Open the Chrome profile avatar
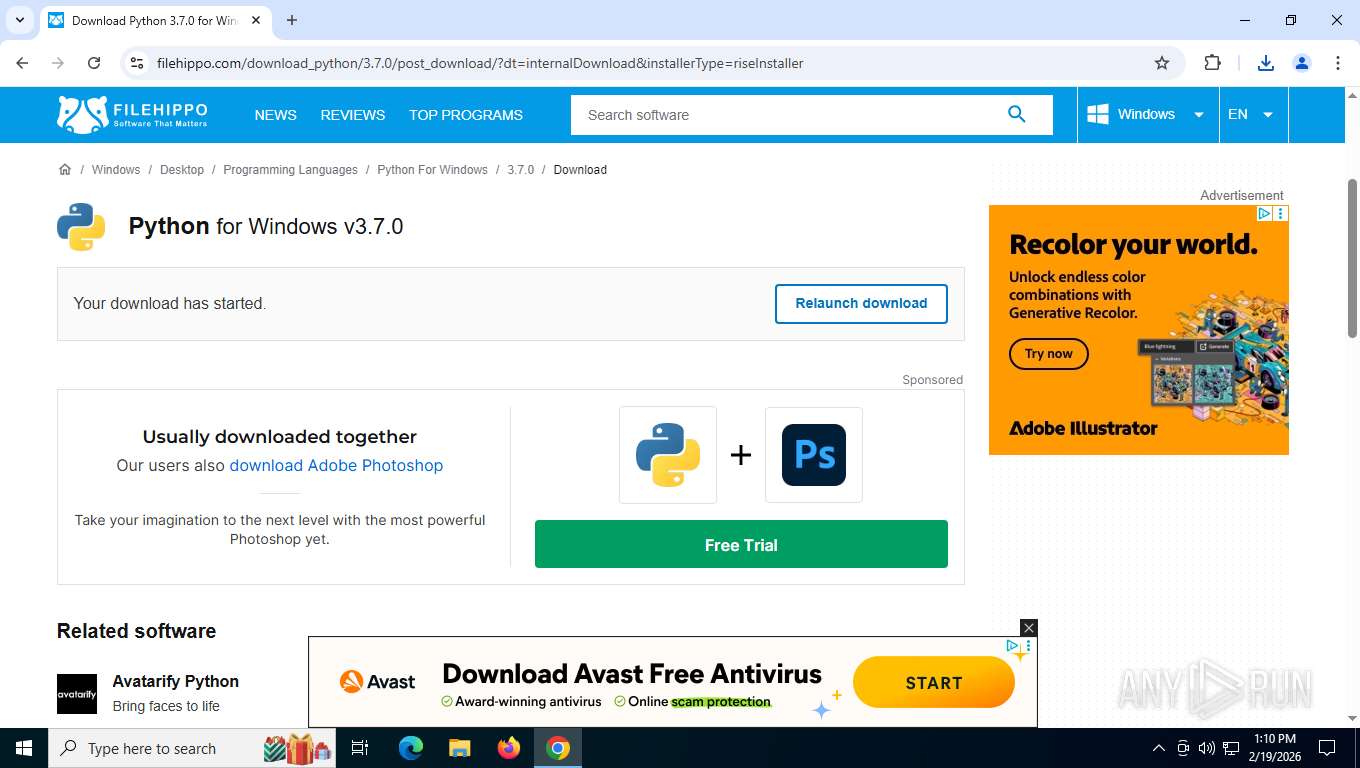1360x768 pixels. 1302,63
